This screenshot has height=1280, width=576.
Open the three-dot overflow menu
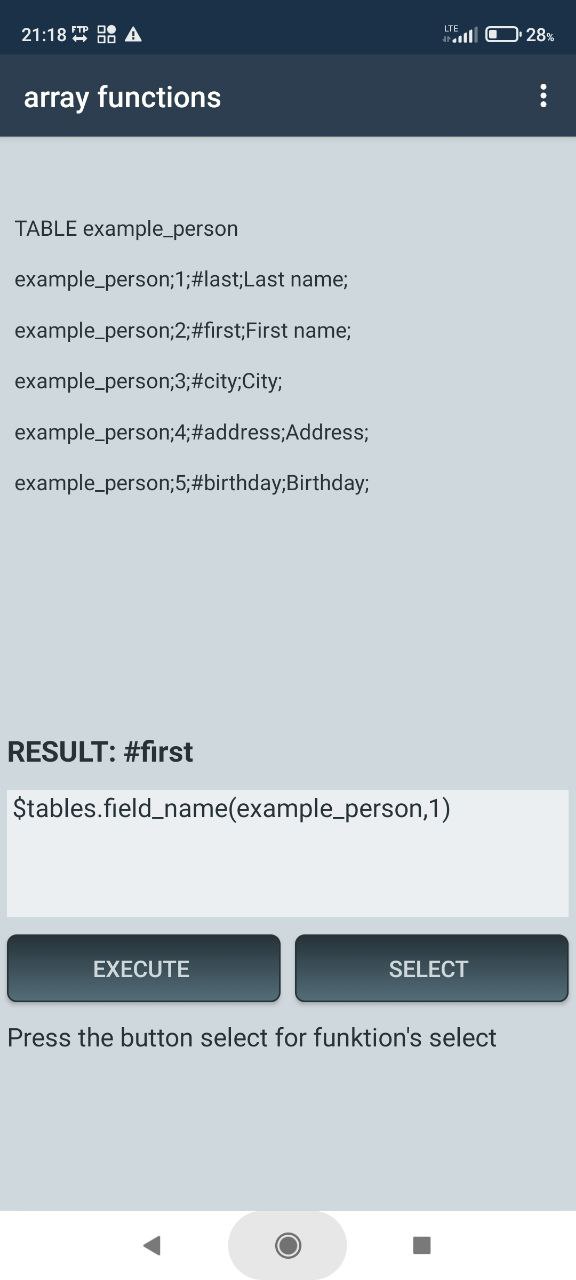(543, 96)
